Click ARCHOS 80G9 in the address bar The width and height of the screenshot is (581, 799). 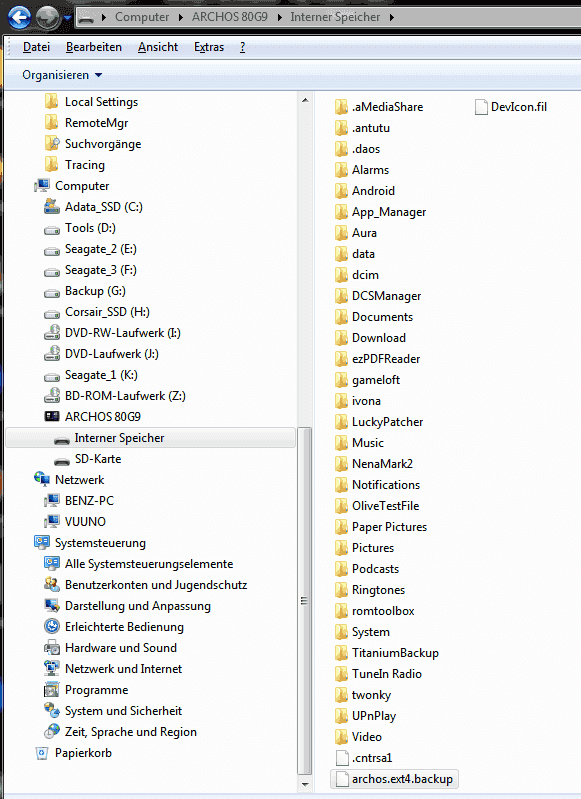pyautogui.click(x=229, y=17)
